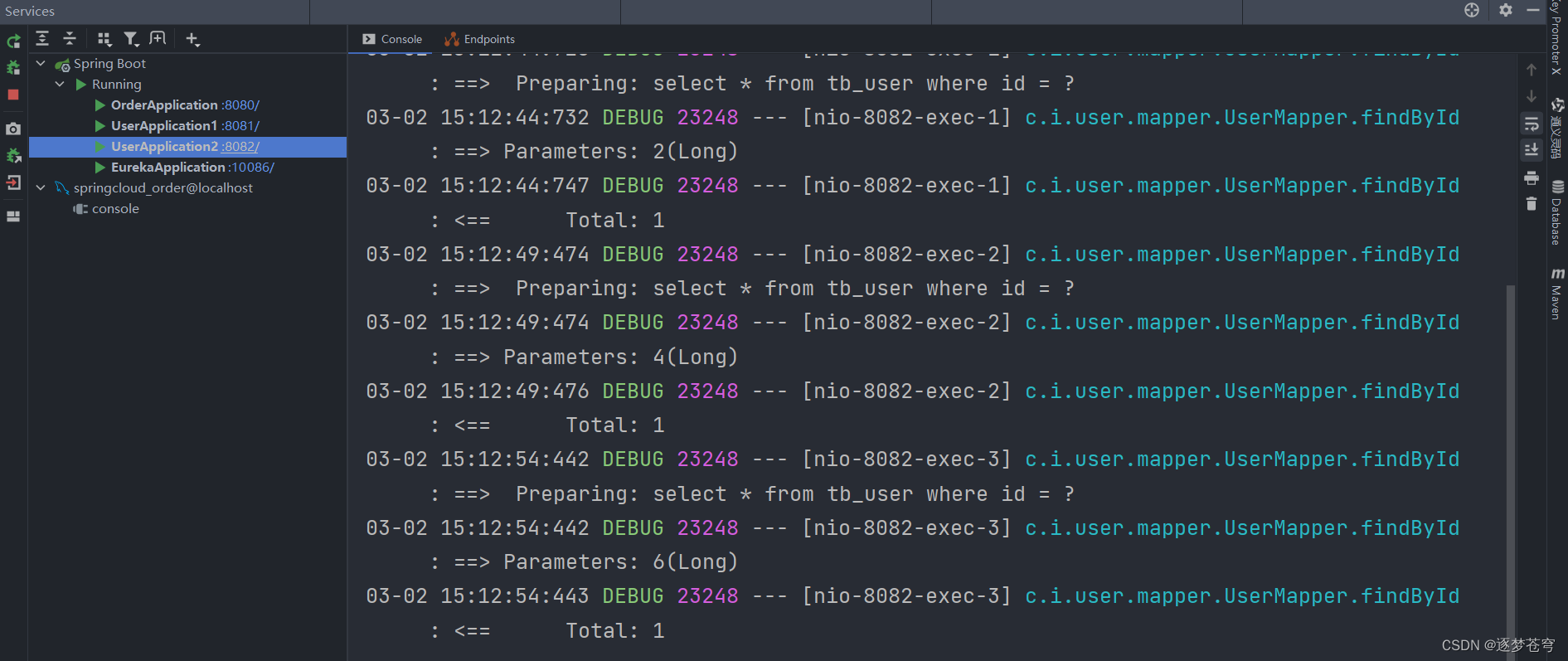Click the Spring Boot tree label
This screenshot has height=661, width=1568.
pyautogui.click(x=109, y=63)
